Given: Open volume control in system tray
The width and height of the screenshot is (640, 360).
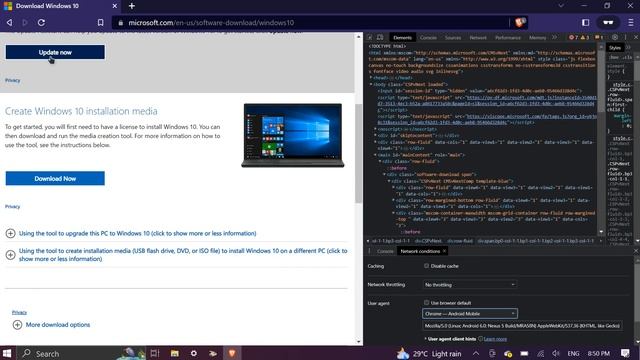Looking at the screenshot, I should pyautogui.click(x=556, y=353).
